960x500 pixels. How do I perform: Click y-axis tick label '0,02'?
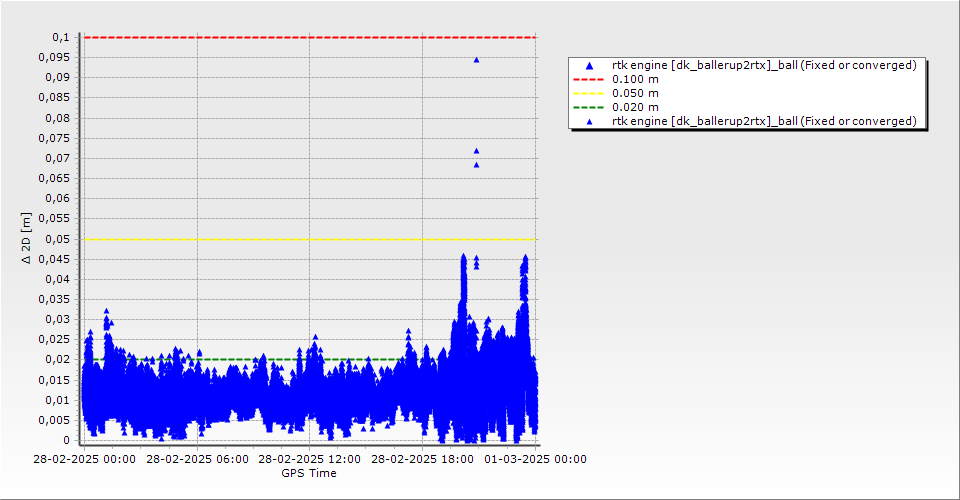tap(58, 359)
